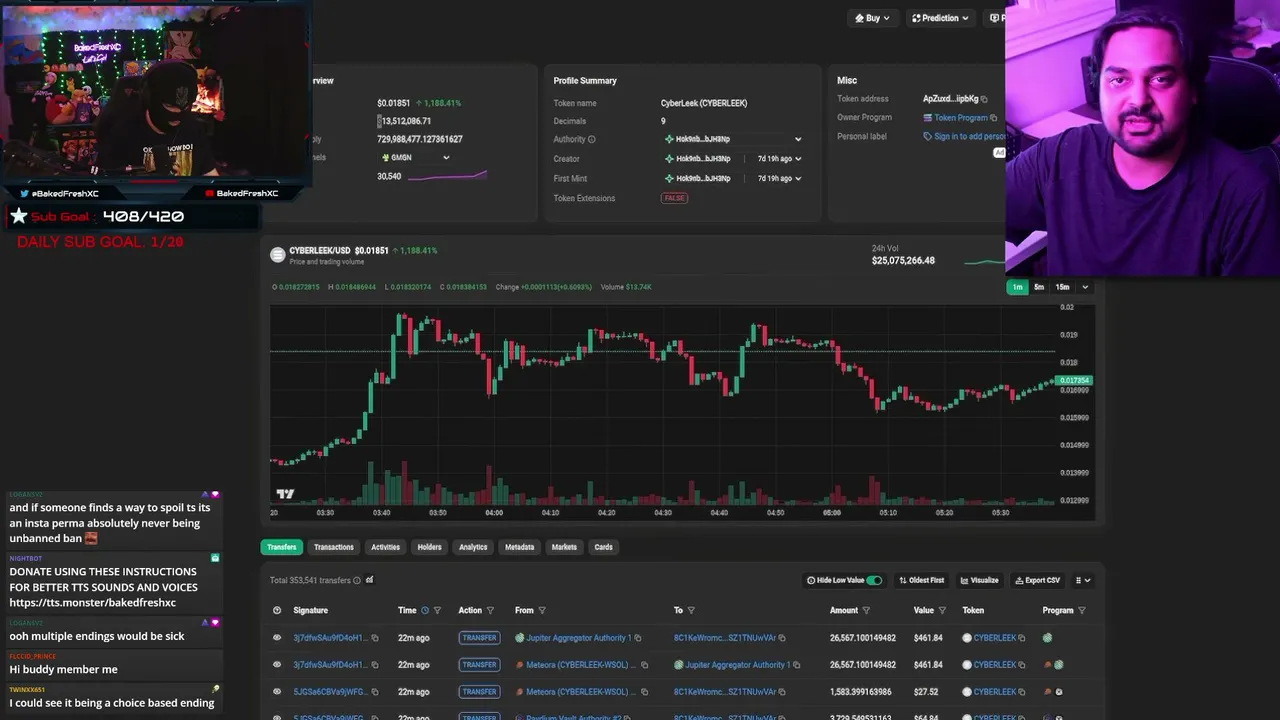Image resolution: width=1280 pixels, height=720 pixels.
Task: Copy the Token Program address
Action: point(994,118)
